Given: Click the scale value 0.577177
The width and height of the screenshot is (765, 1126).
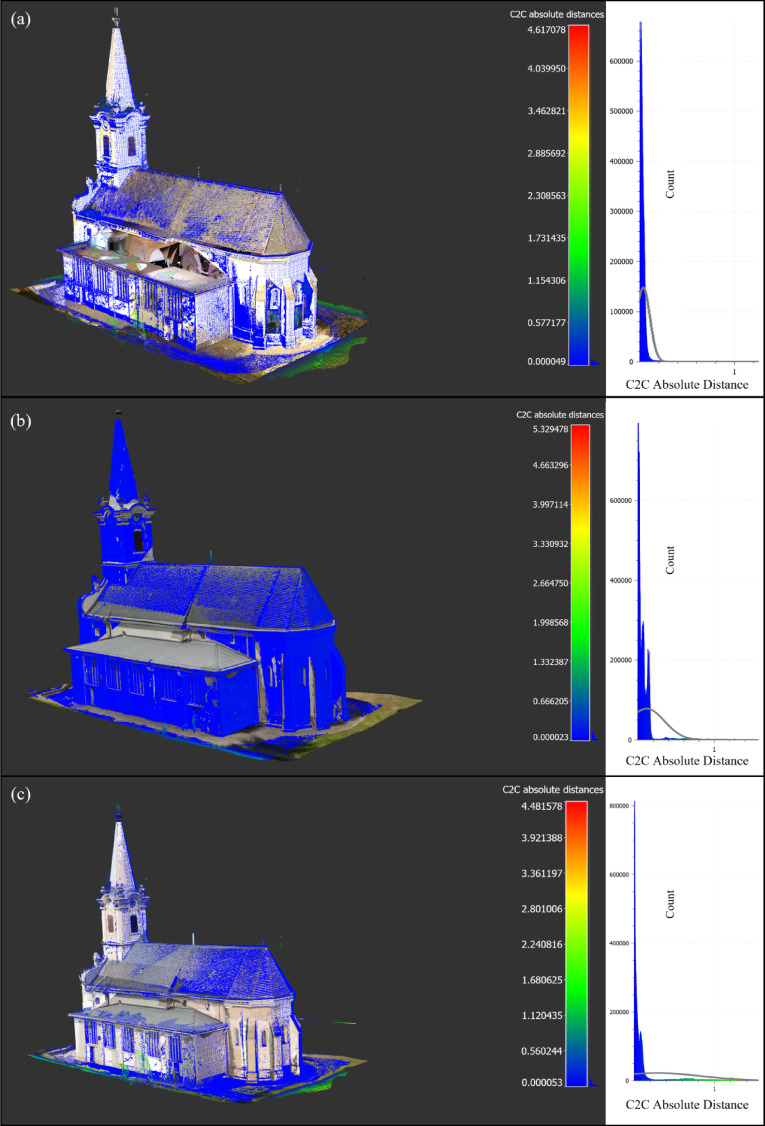Looking at the screenshot, I should [546, 323].
